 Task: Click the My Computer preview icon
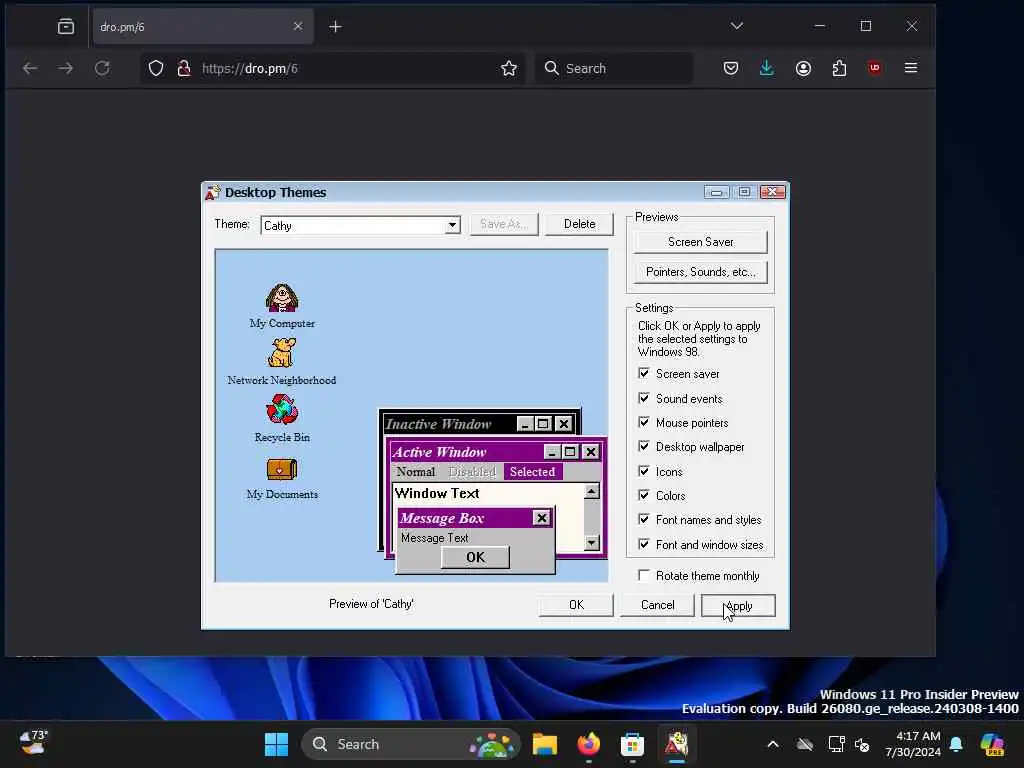pyautogui.click(x=281, y=298)
